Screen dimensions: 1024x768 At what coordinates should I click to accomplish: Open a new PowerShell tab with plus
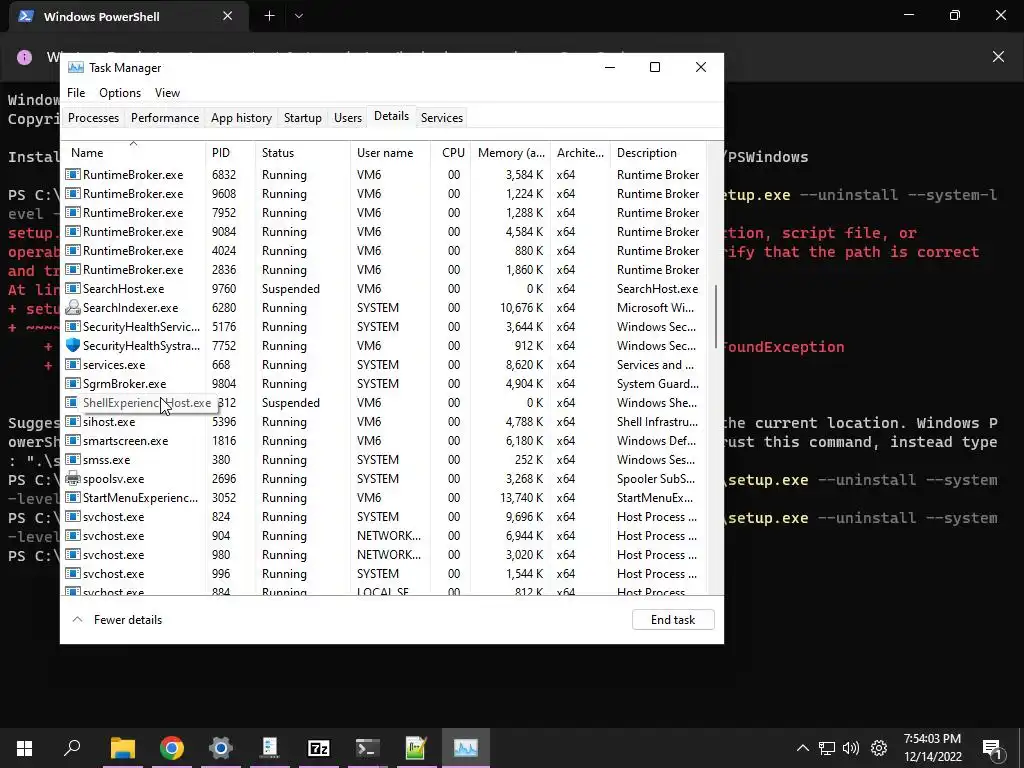(269, 16)
